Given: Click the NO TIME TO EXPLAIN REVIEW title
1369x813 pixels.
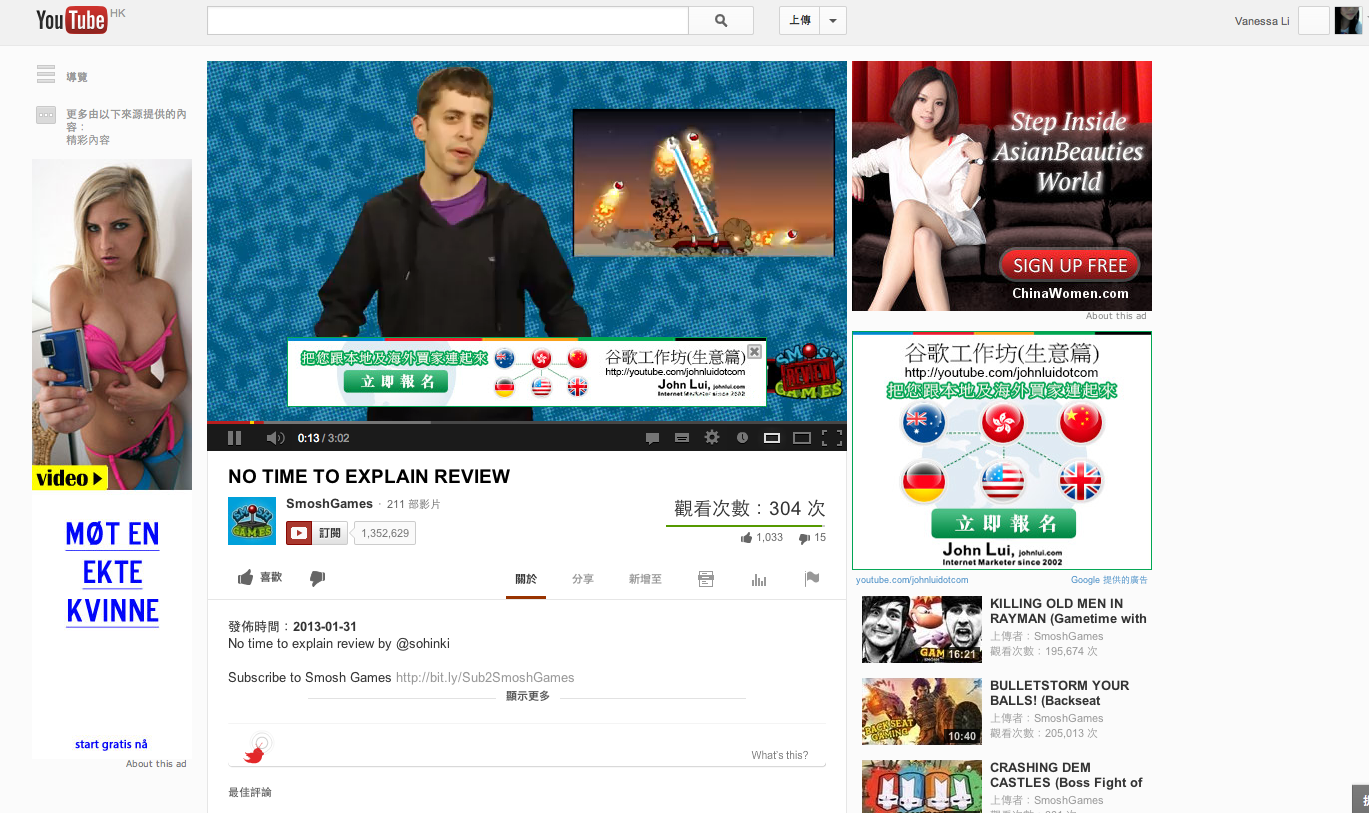Looking at the screenshot, I should 369,477.
